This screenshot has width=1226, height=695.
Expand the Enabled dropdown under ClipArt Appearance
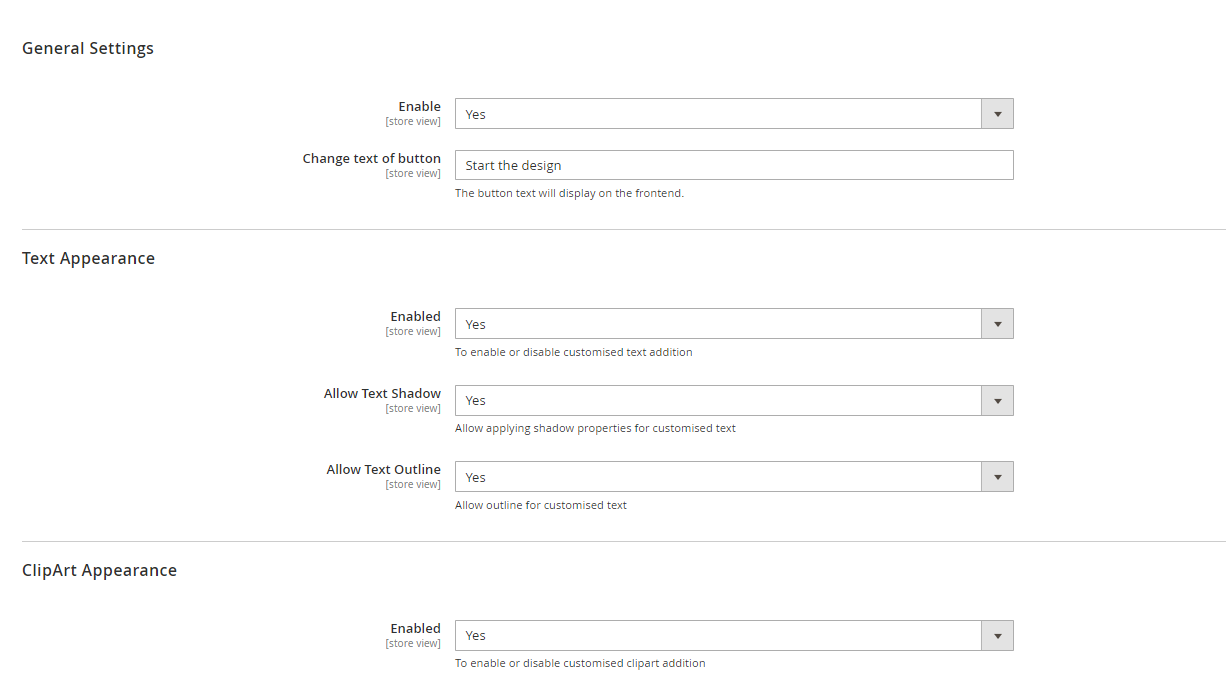734,635
